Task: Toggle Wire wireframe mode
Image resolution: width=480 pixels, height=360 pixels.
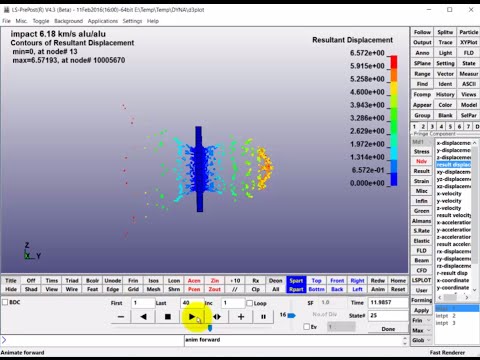Action: tap(72, 289)
